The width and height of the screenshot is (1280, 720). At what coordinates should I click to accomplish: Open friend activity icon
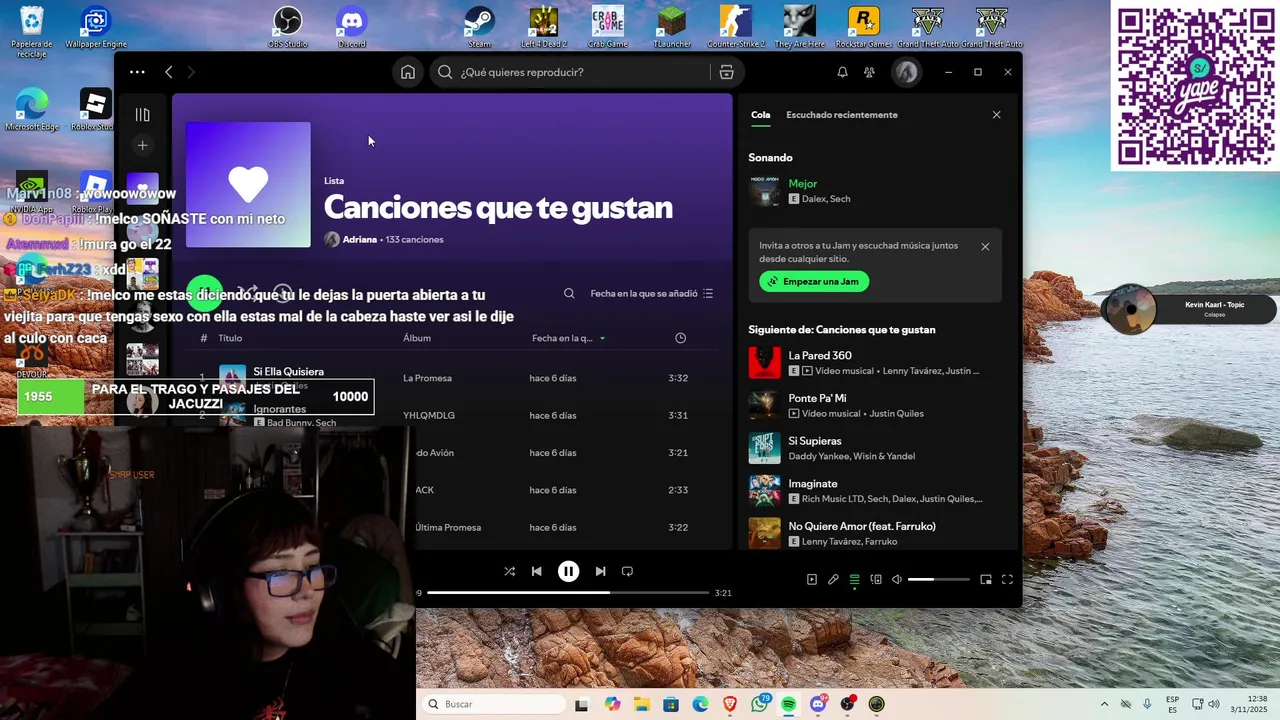tap(869, 72)
